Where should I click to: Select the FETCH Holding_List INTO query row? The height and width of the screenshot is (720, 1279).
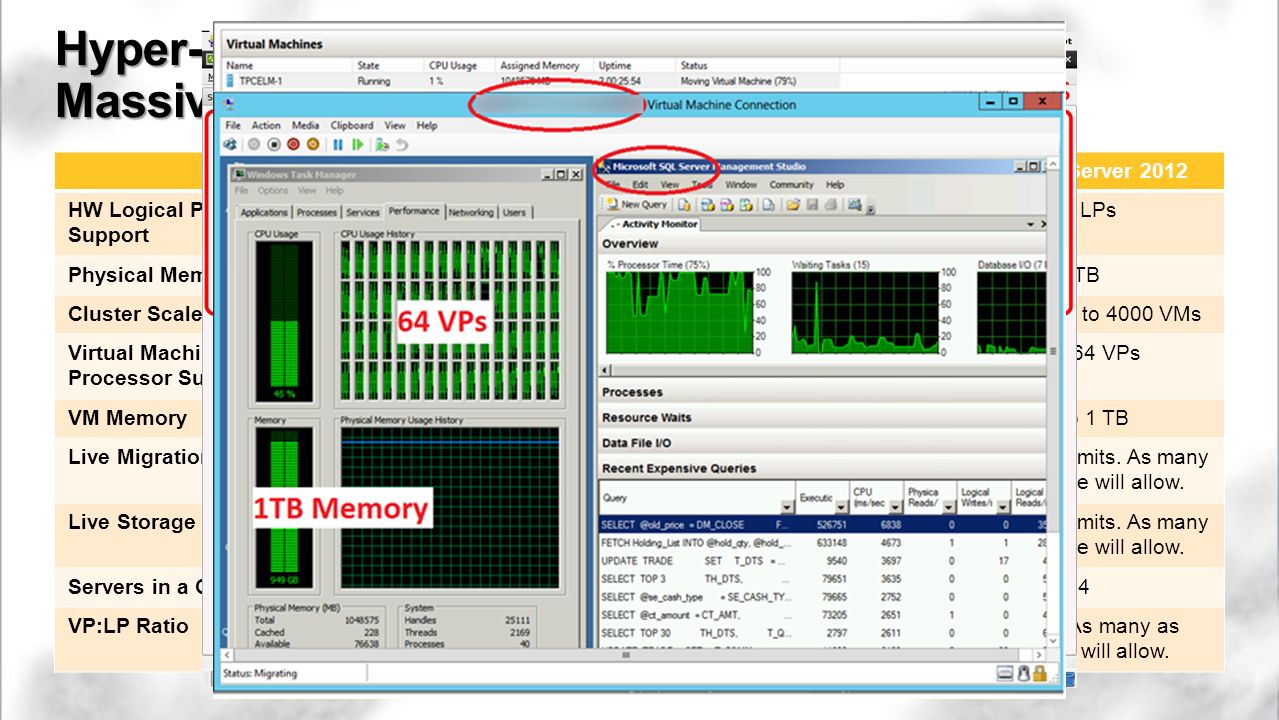coord(823,543)
